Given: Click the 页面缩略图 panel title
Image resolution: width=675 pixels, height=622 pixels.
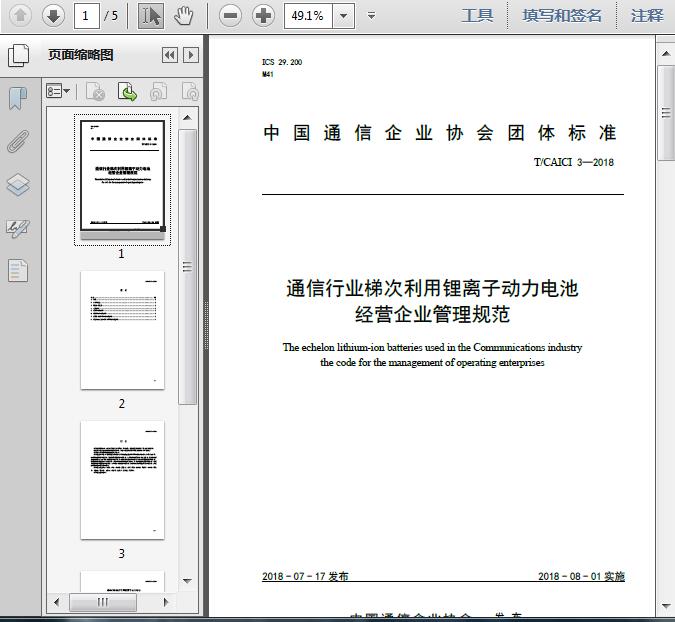Looking at the screenshot, I should point(81,55).
